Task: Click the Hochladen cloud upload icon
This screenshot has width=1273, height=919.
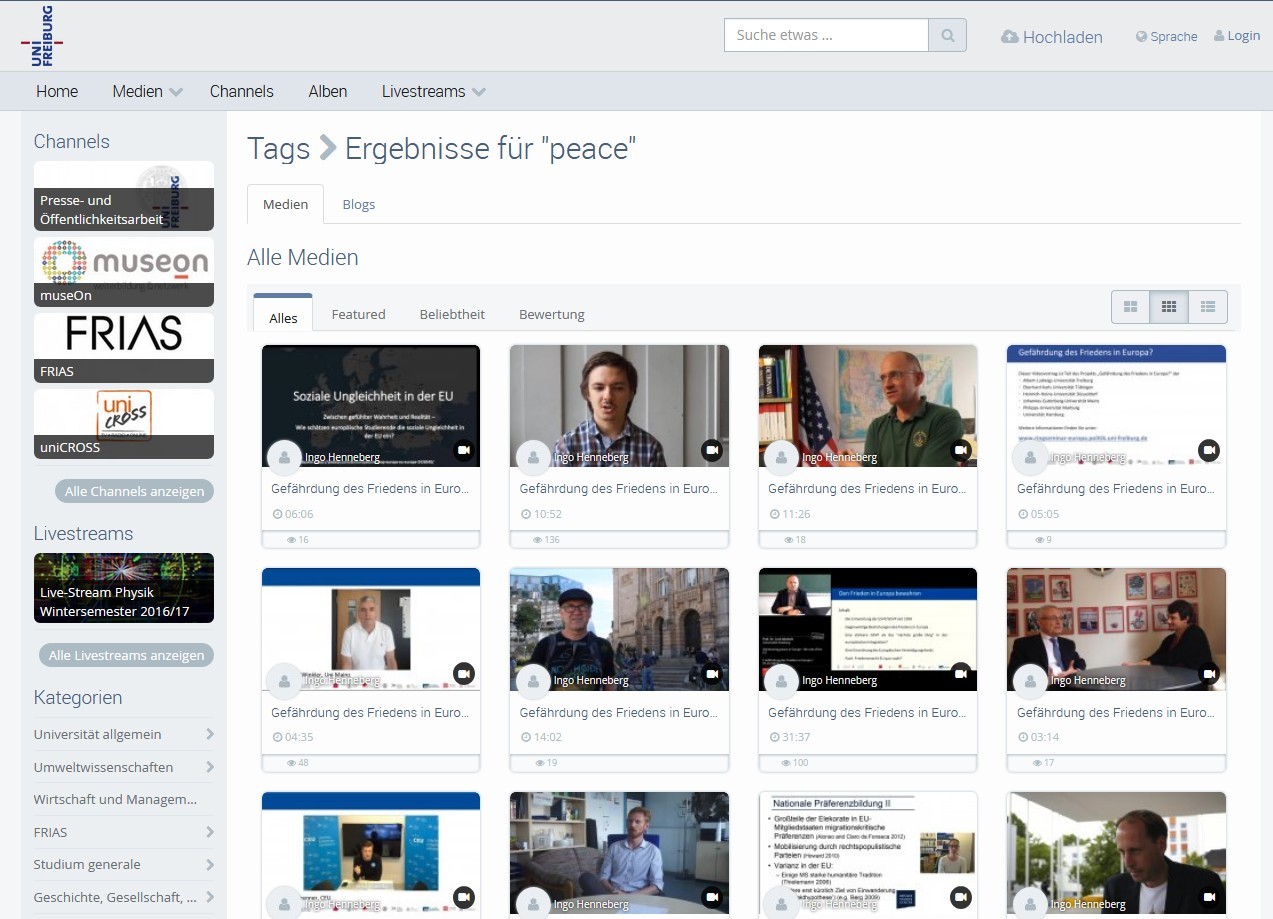Action: [1010, 37]
